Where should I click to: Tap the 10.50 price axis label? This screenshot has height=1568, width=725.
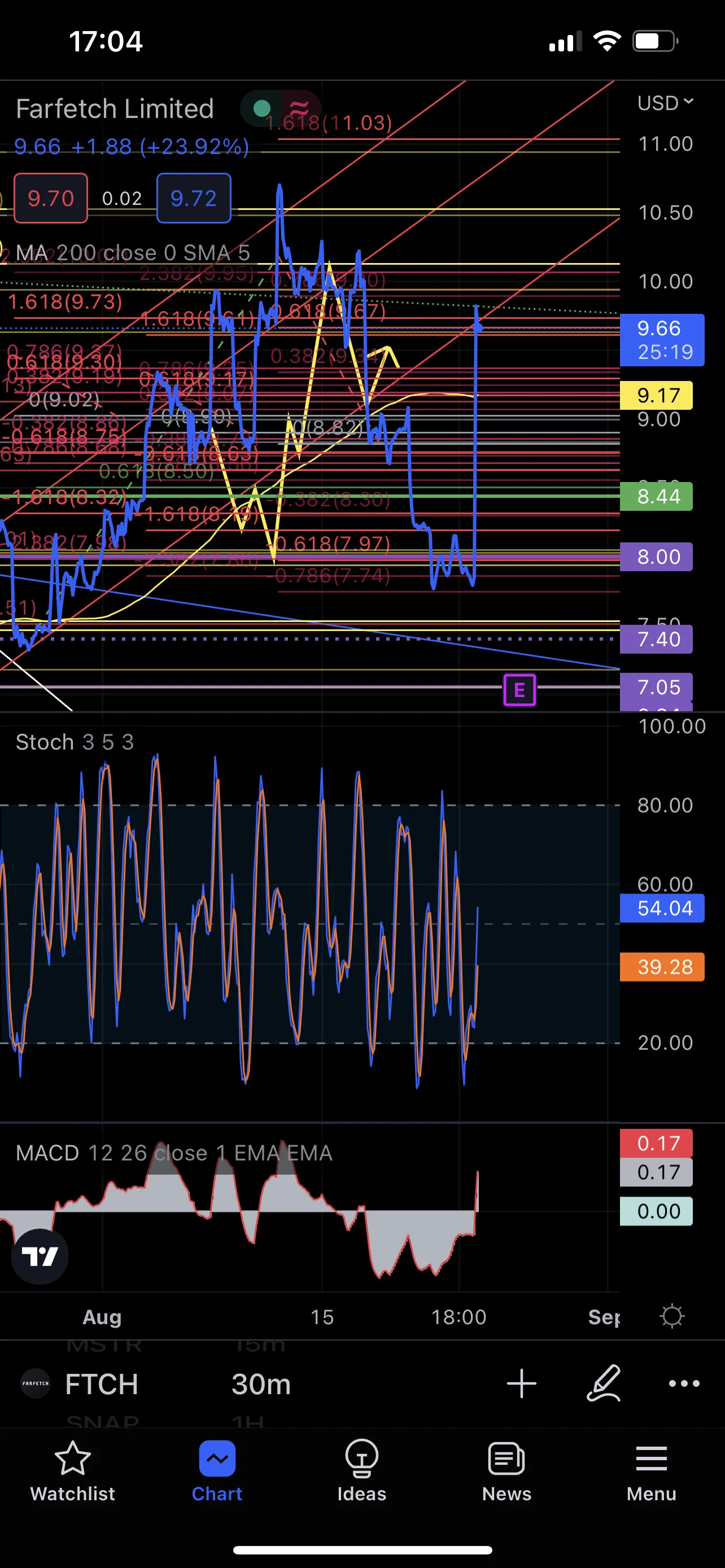[x=665, y=212]
